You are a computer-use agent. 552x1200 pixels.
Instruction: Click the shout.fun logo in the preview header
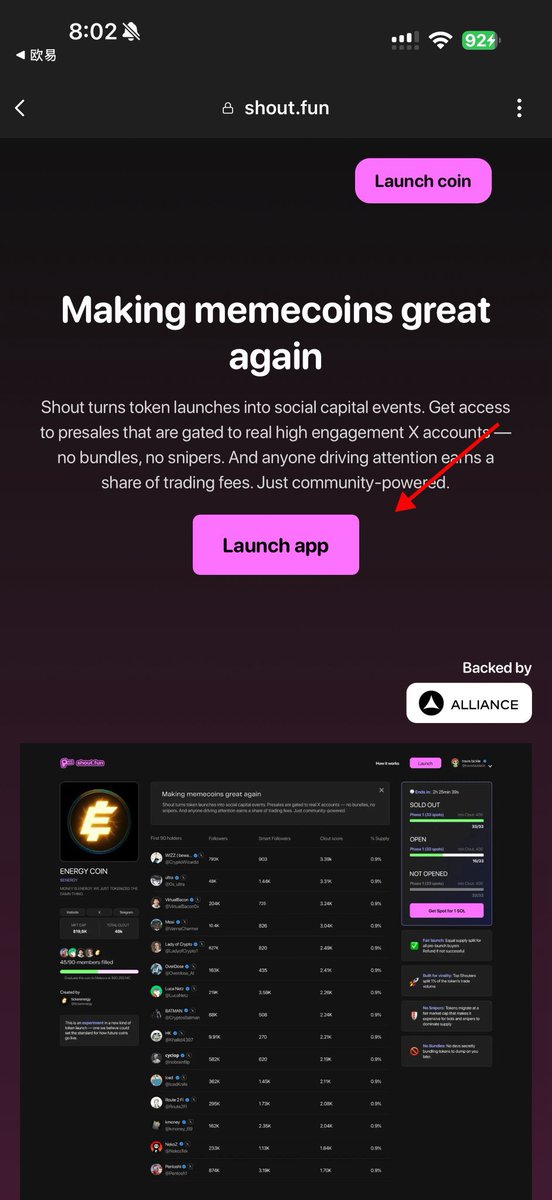click(x=82, y=763)
